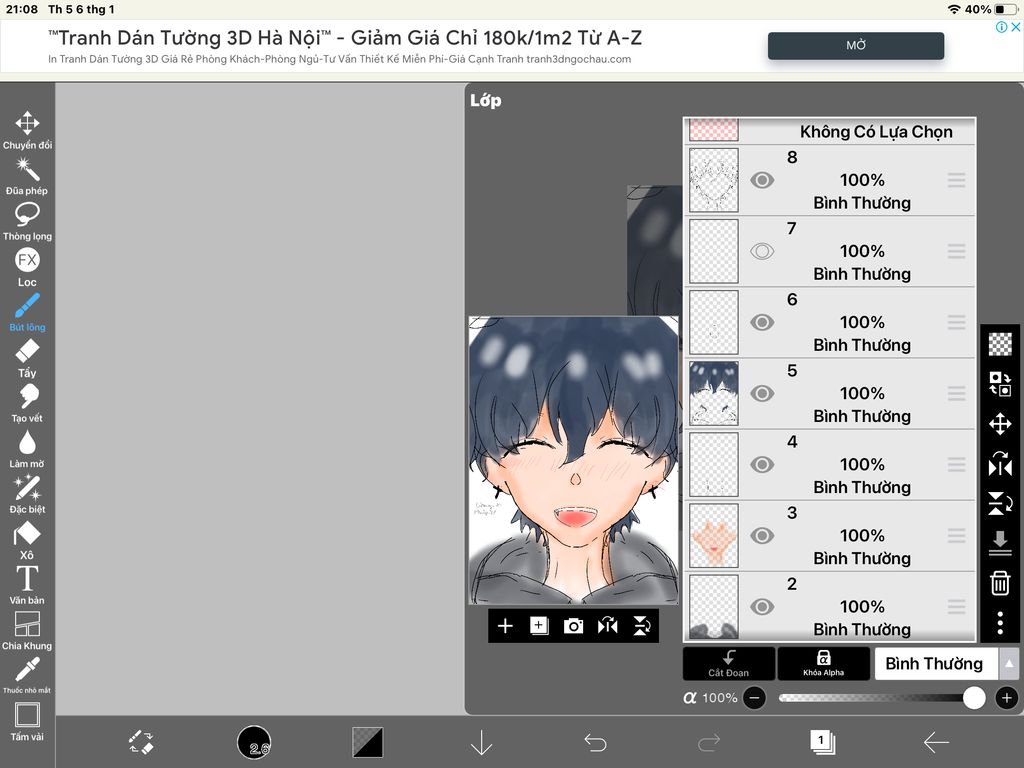Toggle visibility of layer 7
This screenshot has width=1024, height=768.
[762, 251]
